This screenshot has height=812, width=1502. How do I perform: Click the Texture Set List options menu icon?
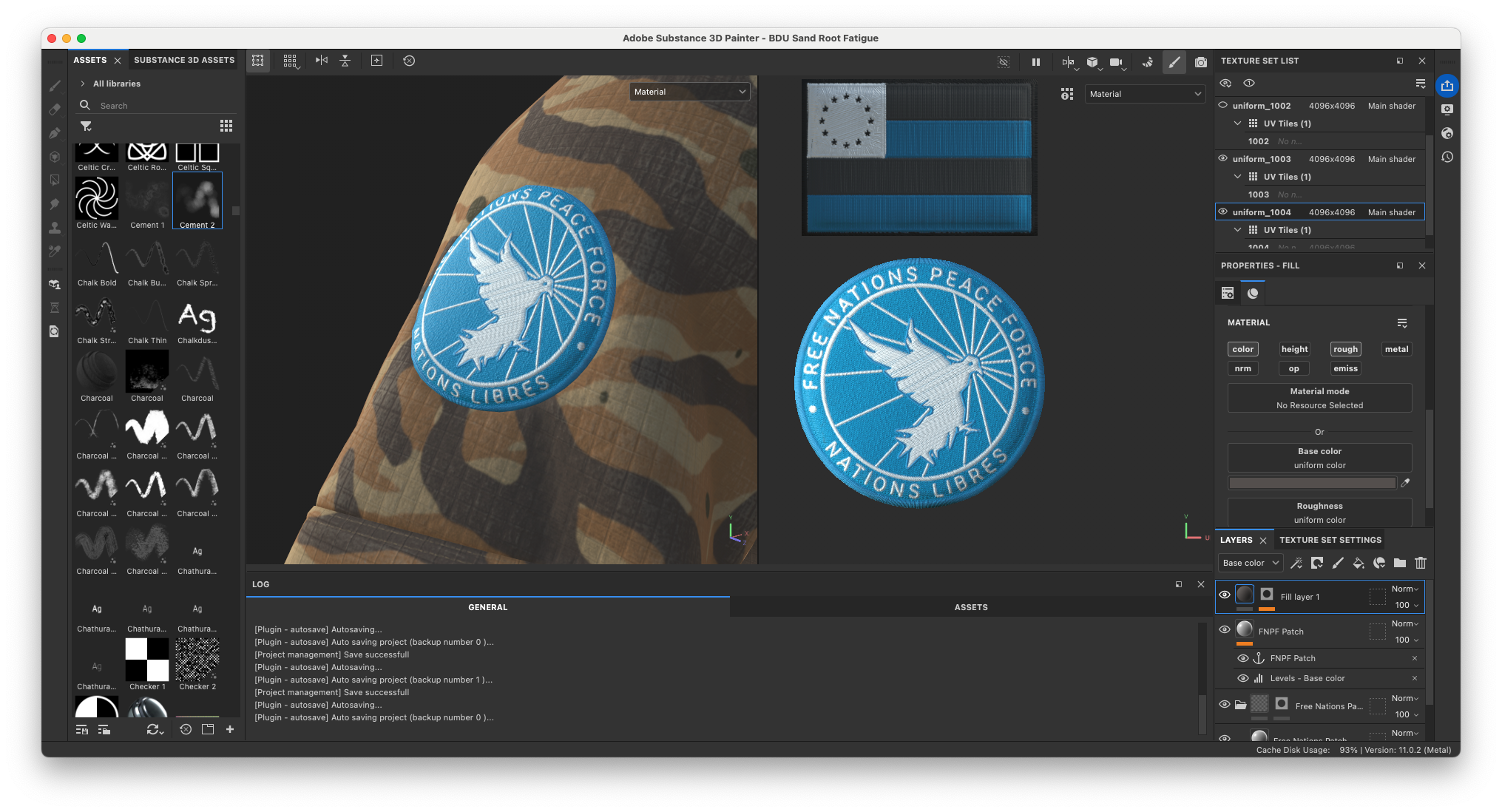point(1421,83)
